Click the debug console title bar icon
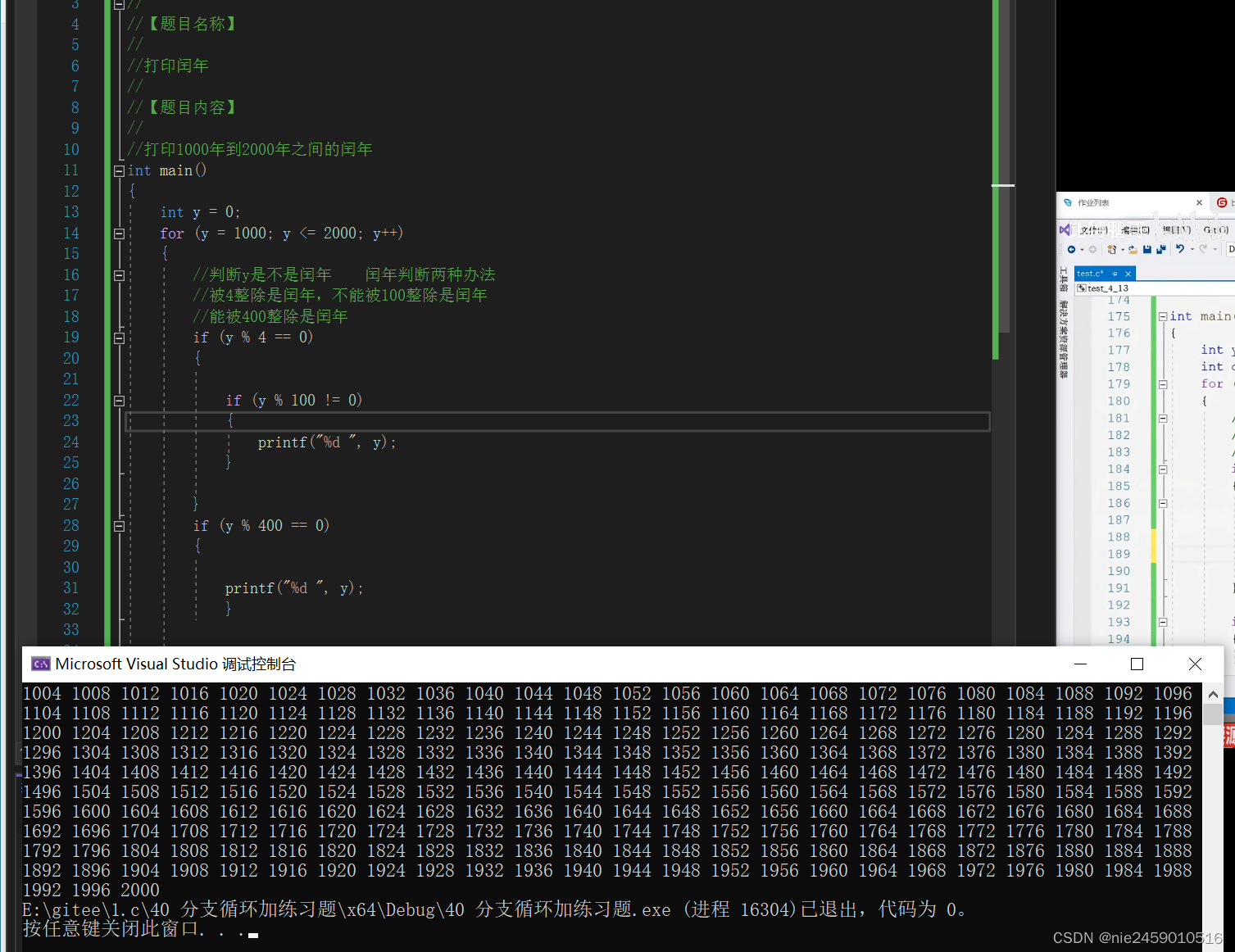The height and width of the screenshot is (952, 1235). (41, 664)
